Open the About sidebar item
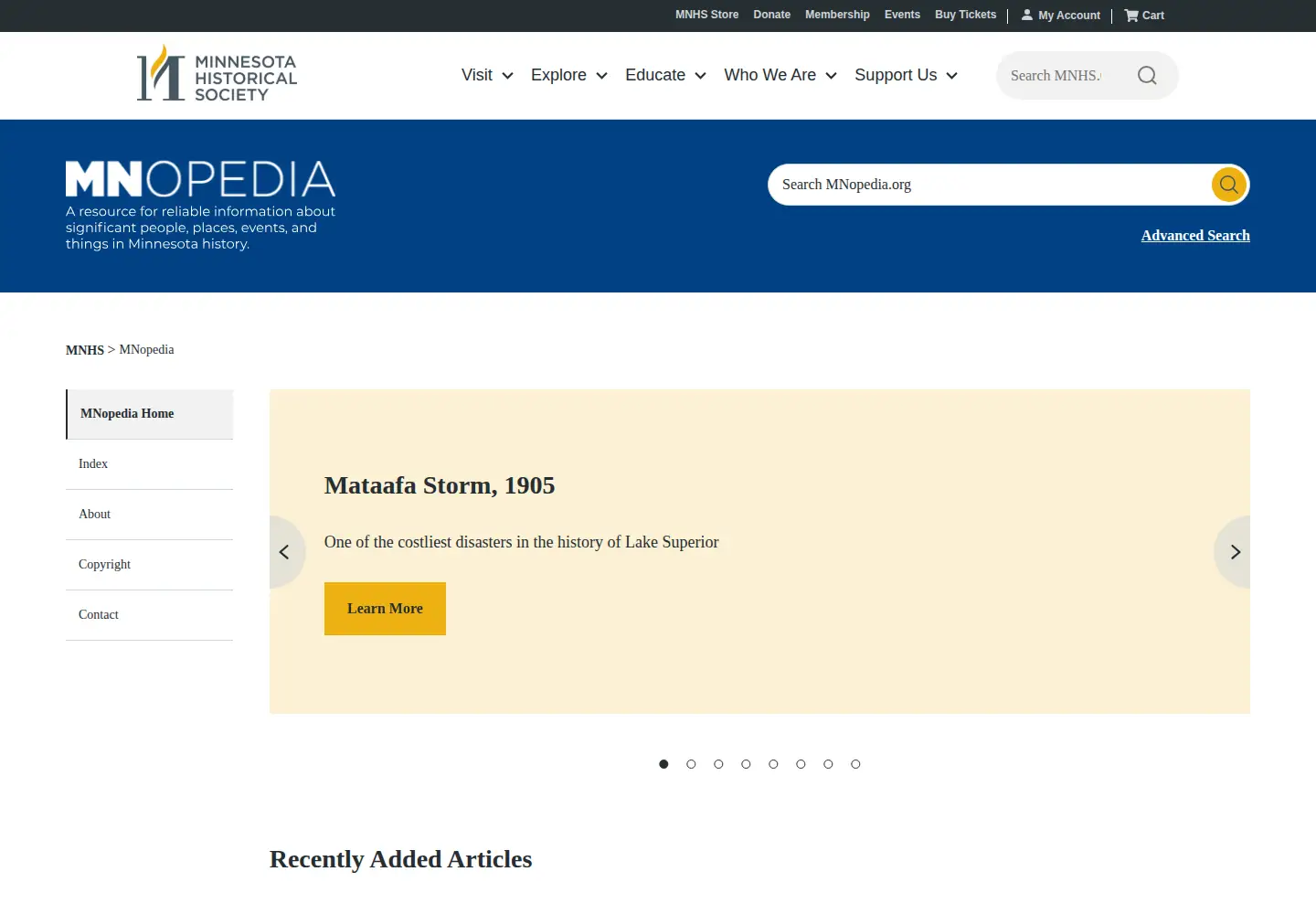1316x914 pixels. click(150, 515)
